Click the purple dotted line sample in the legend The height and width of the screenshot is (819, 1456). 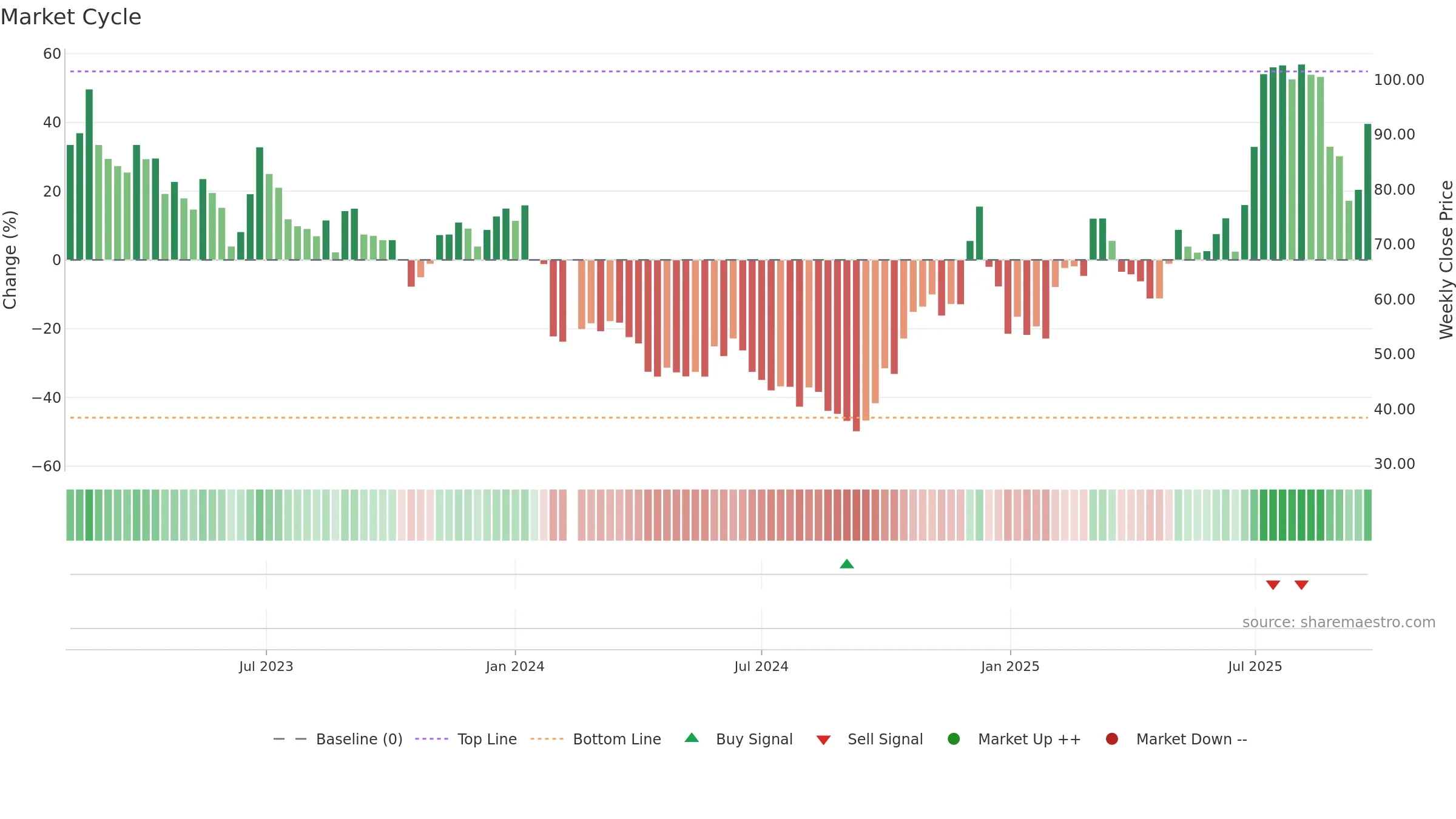point(431,739)
